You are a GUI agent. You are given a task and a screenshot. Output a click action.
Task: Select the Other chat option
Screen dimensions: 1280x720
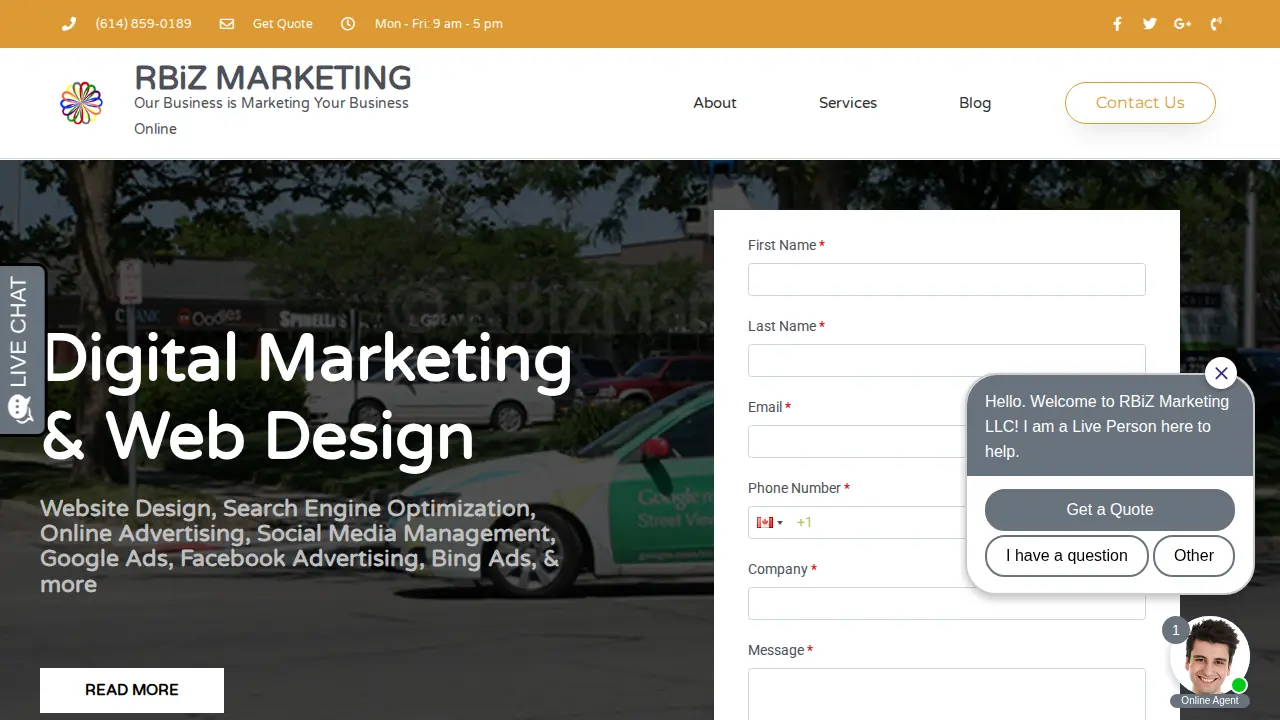tap(1194, 556)
